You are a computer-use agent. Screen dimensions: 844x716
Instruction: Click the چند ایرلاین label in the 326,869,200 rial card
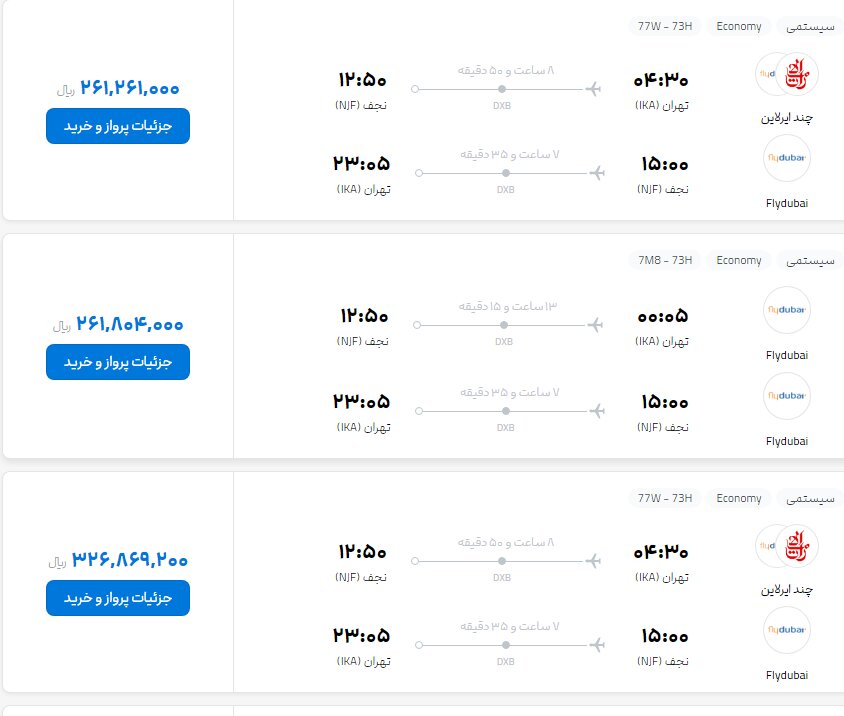pos(787,590)
